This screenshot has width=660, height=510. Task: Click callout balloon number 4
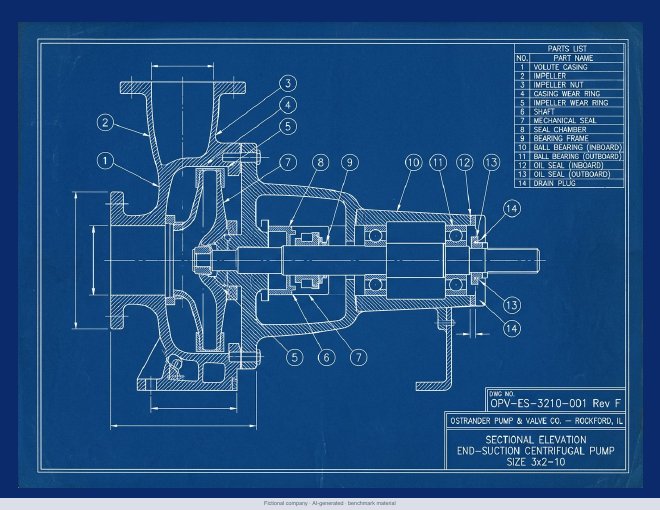pos(288,105)
